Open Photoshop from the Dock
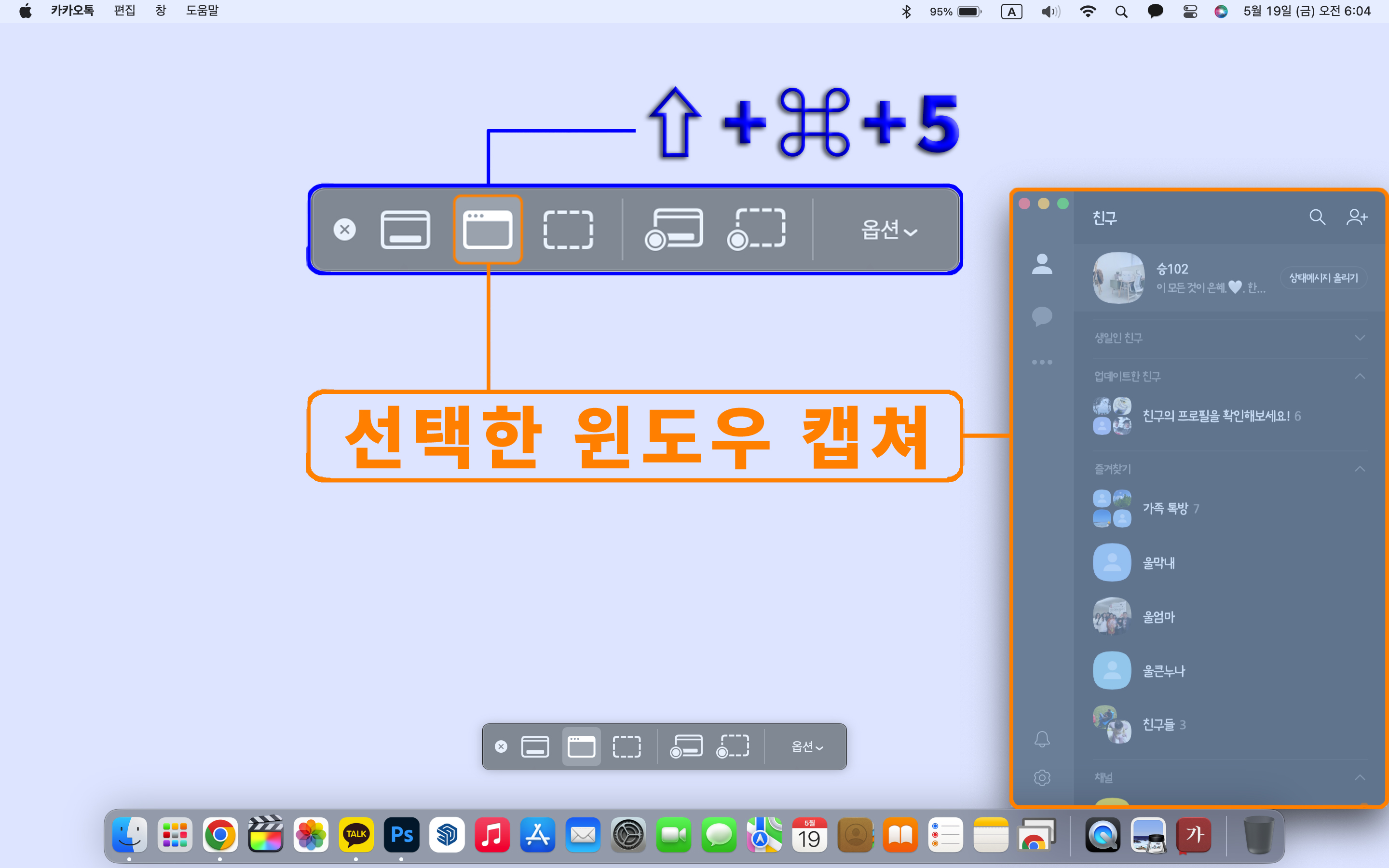The height and width of the screenshot is (868, 1389). coord(401,835)
